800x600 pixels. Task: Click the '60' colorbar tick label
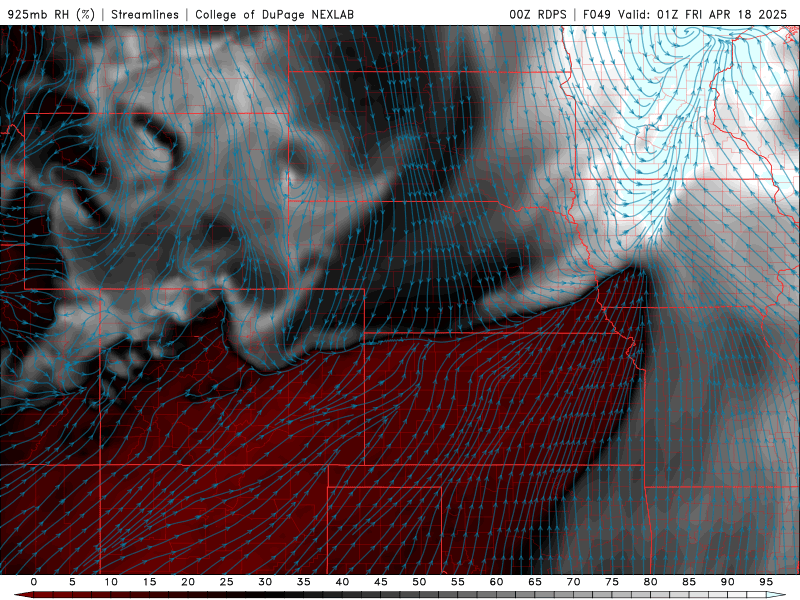tap(496, 582)
